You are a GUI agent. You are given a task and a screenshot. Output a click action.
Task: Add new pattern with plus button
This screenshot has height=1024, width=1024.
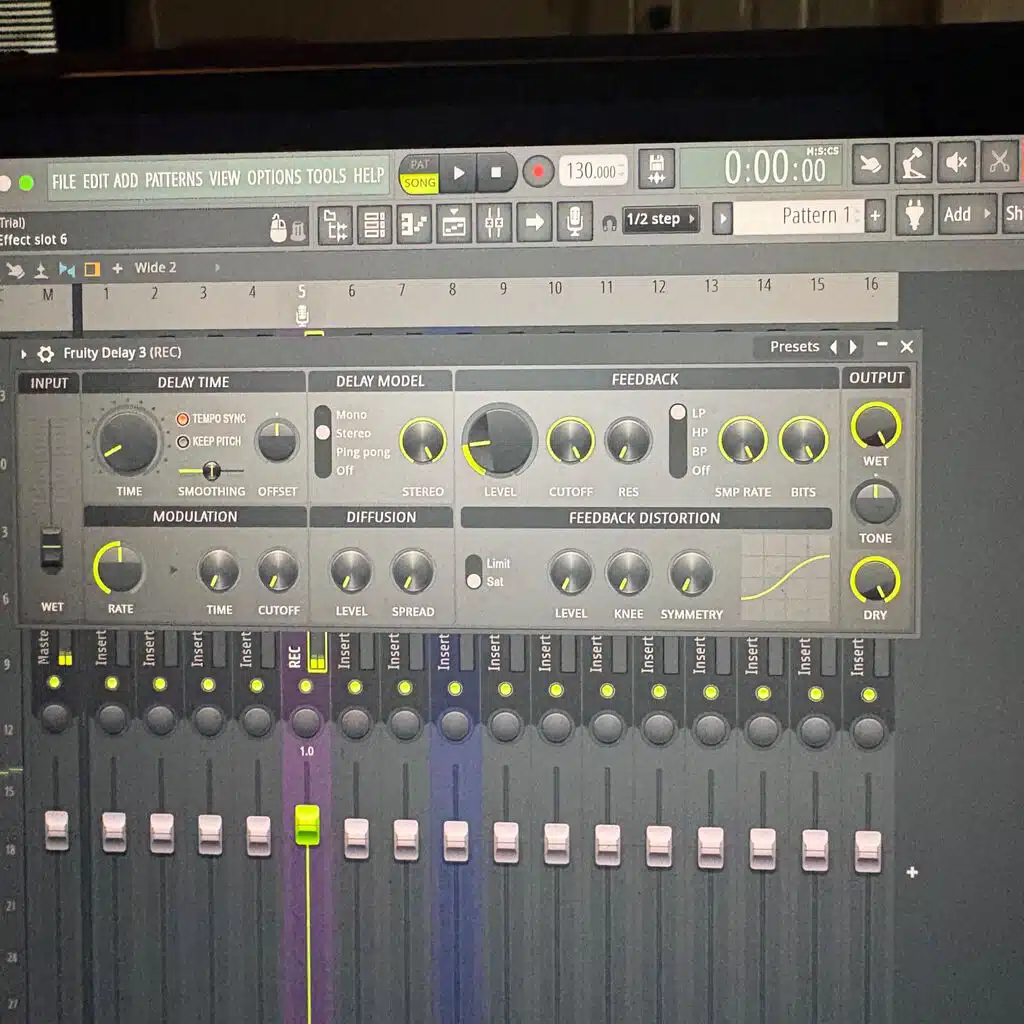[x=875, y=216]
